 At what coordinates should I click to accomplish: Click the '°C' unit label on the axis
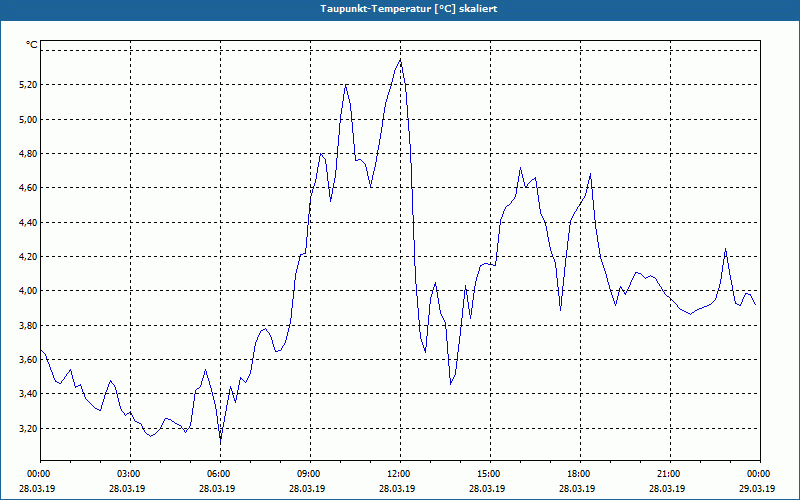point(31,45)
